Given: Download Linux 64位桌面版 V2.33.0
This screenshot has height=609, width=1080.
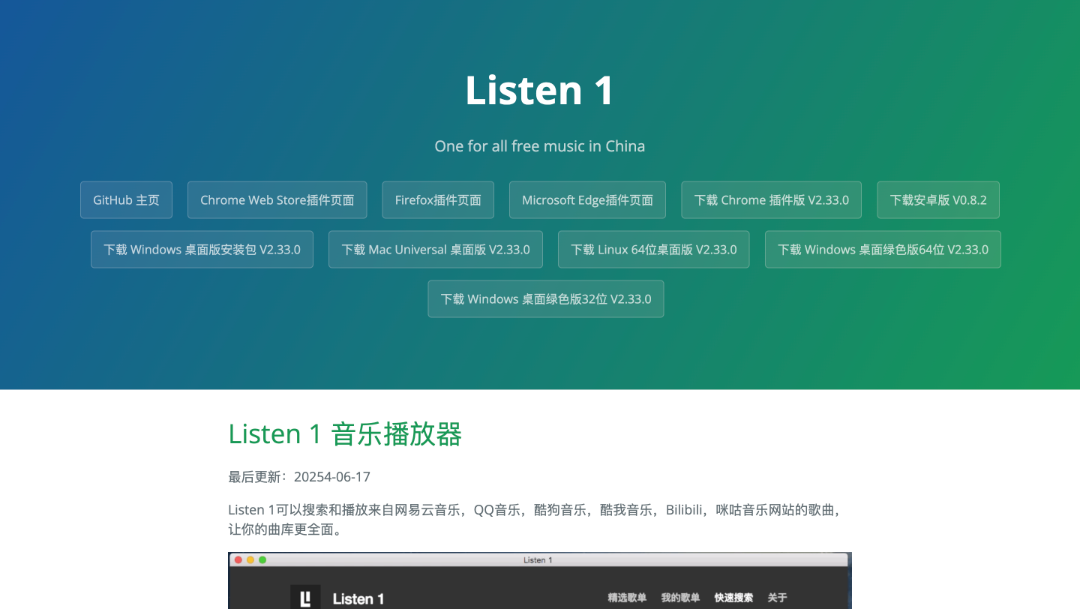Looking at the screenshot, I should pyautogui.click(x=654, y=249).
